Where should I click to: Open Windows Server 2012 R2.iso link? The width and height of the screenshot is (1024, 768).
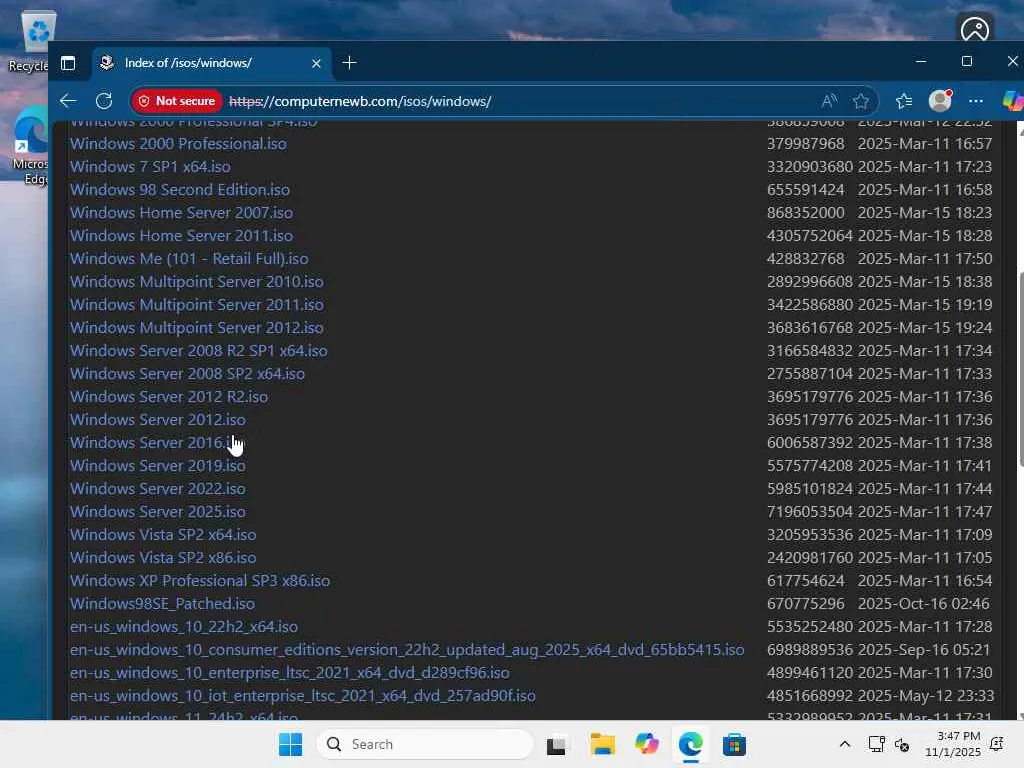point(169,396)
